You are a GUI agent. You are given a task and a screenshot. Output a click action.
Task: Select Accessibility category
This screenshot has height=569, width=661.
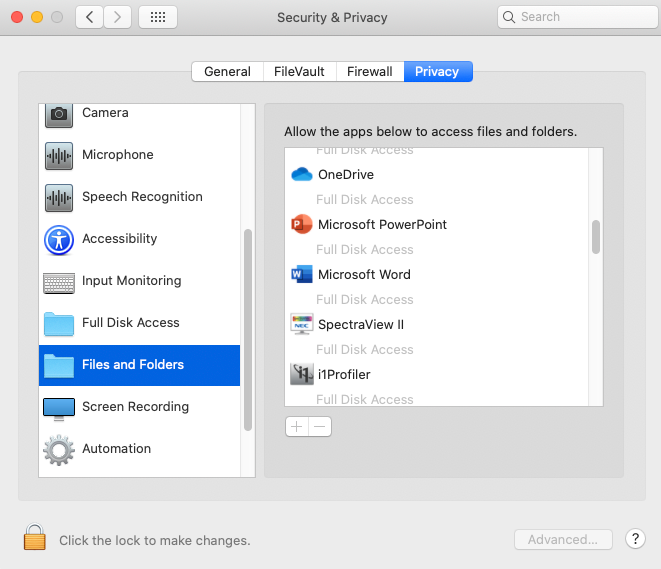click(x=140, y=239)
